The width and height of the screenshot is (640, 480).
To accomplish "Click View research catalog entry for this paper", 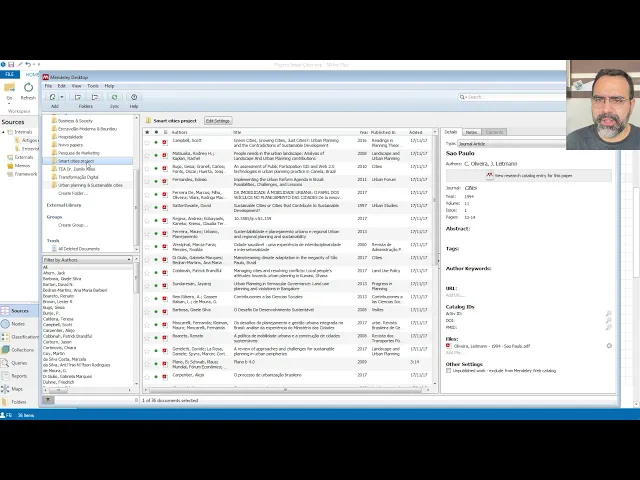I will click(x=529, y=176).
